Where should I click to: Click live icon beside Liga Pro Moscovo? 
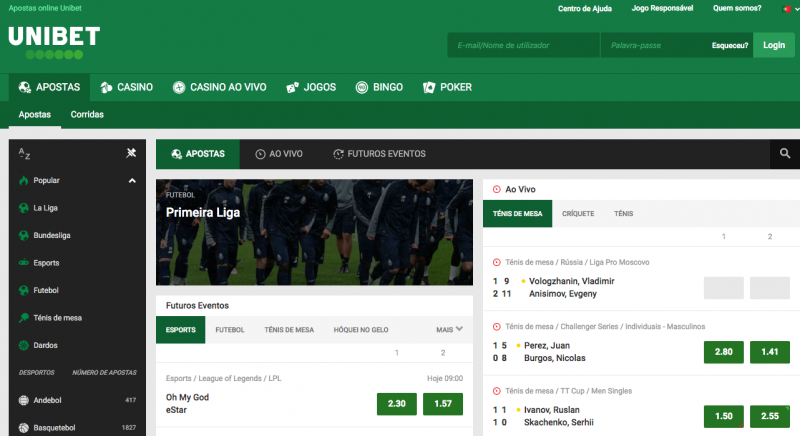pos(496,262)
